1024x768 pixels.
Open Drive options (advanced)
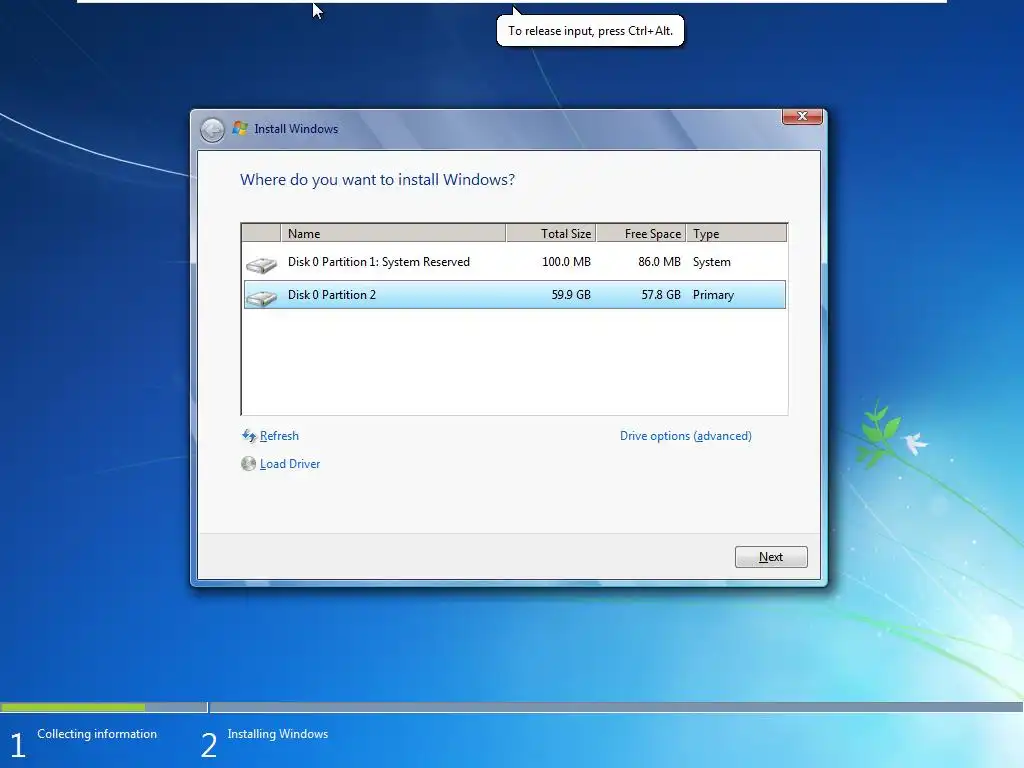[x=686, y=436]
